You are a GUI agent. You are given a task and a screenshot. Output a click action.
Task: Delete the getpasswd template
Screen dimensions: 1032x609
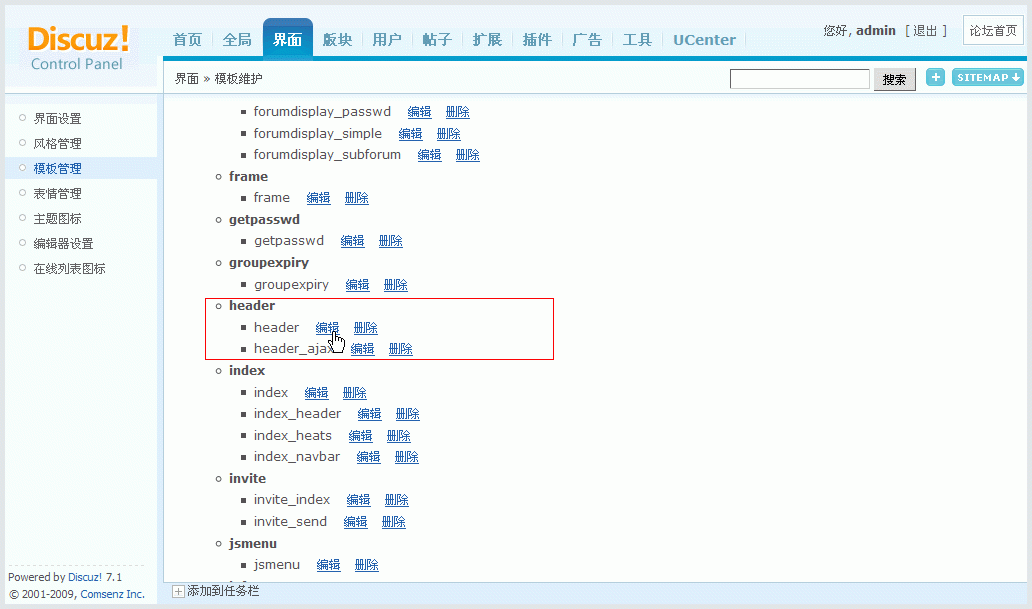(390, 241)
